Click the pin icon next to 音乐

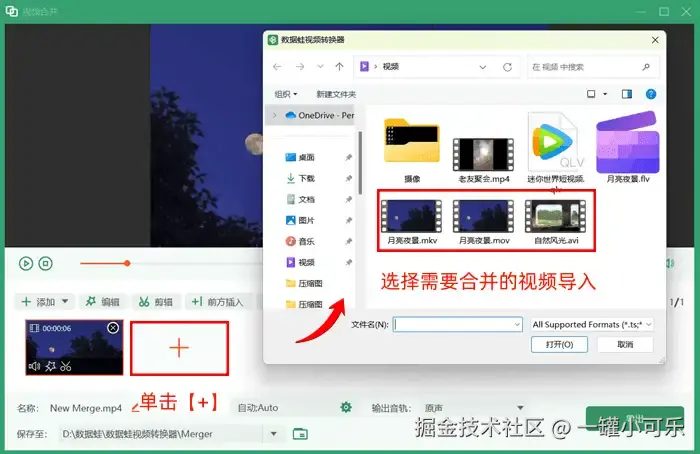coord(349,241)
